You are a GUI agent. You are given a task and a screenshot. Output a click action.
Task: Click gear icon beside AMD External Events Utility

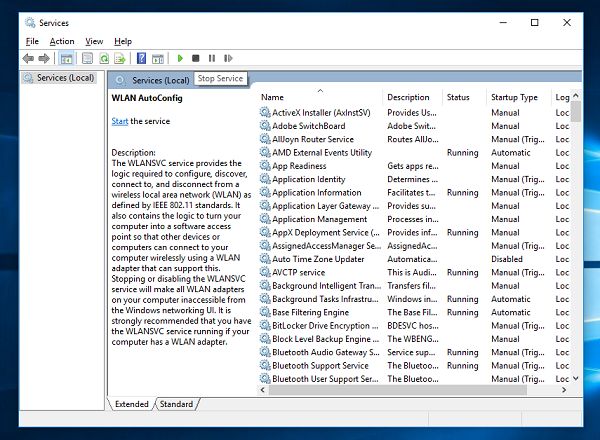pos(265,152)
